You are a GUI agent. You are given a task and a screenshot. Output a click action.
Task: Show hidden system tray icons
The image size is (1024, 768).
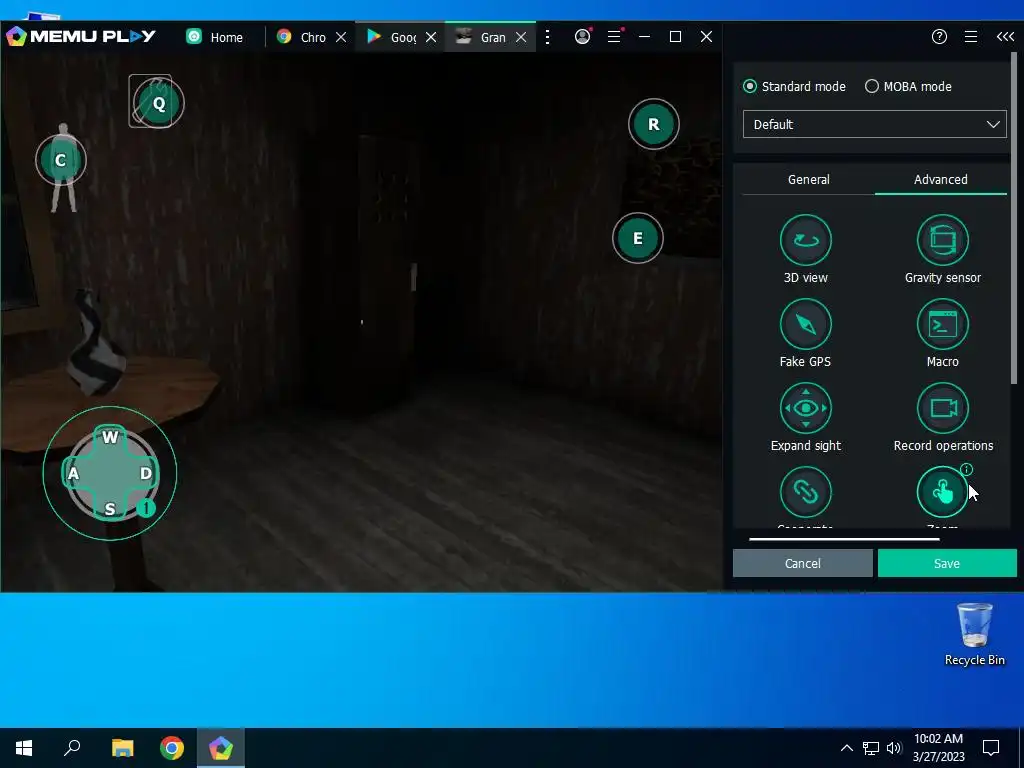point(846,748)
